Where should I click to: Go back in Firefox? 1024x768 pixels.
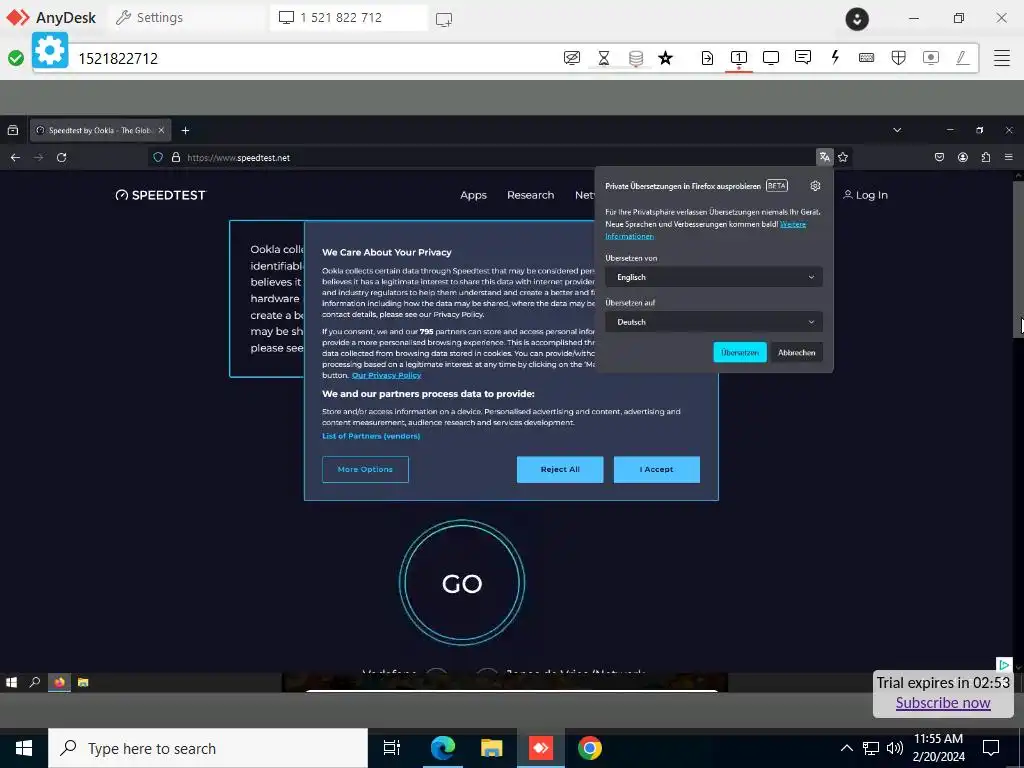pos(16,157)
